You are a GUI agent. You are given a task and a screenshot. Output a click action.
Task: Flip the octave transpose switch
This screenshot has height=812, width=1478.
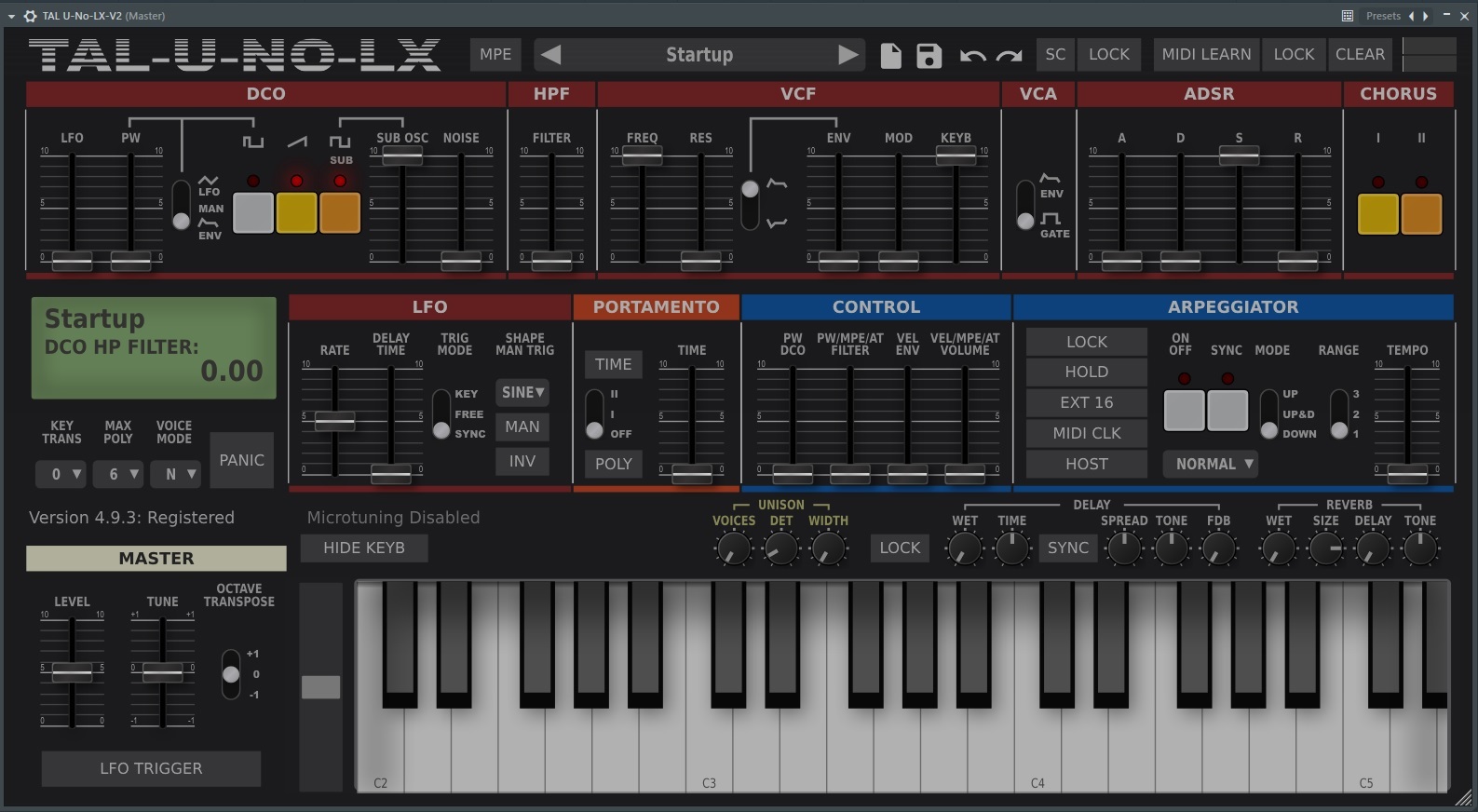point(231,674)
